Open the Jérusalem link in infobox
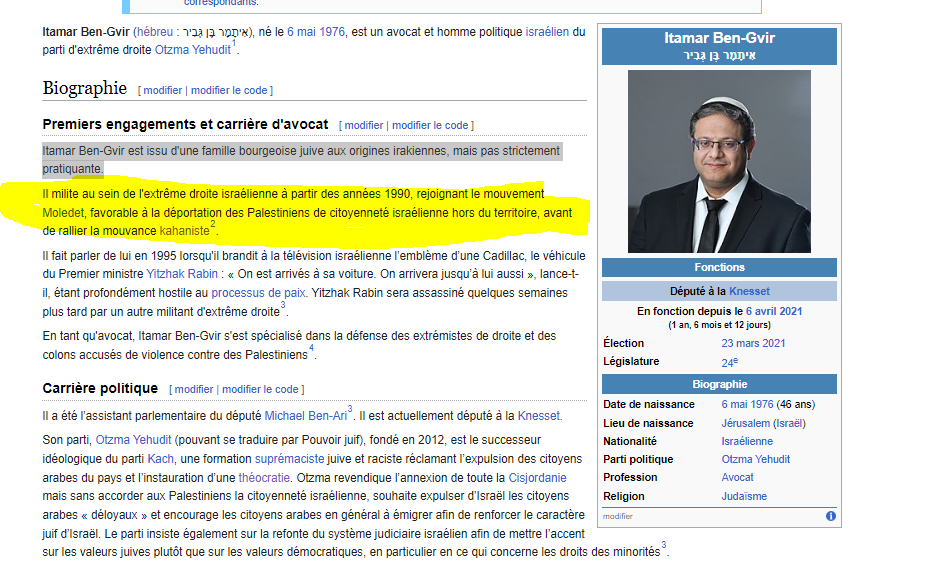This screenshot has width=945, height=561. [x=746, y=424]
